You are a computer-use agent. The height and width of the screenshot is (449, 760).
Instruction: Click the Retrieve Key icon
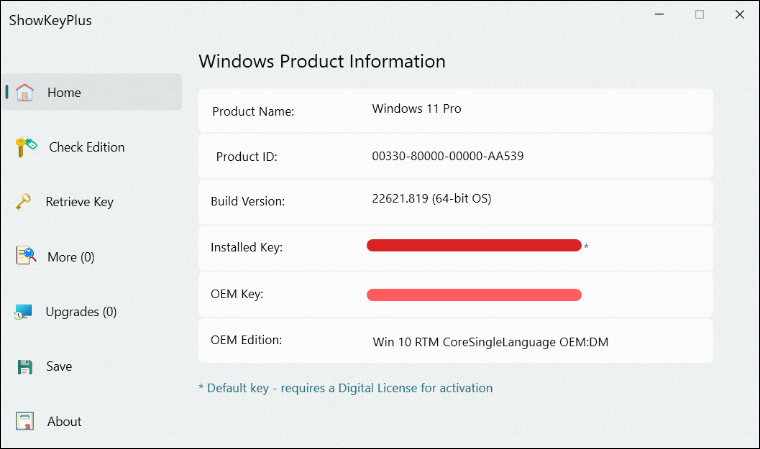[25, 202]
